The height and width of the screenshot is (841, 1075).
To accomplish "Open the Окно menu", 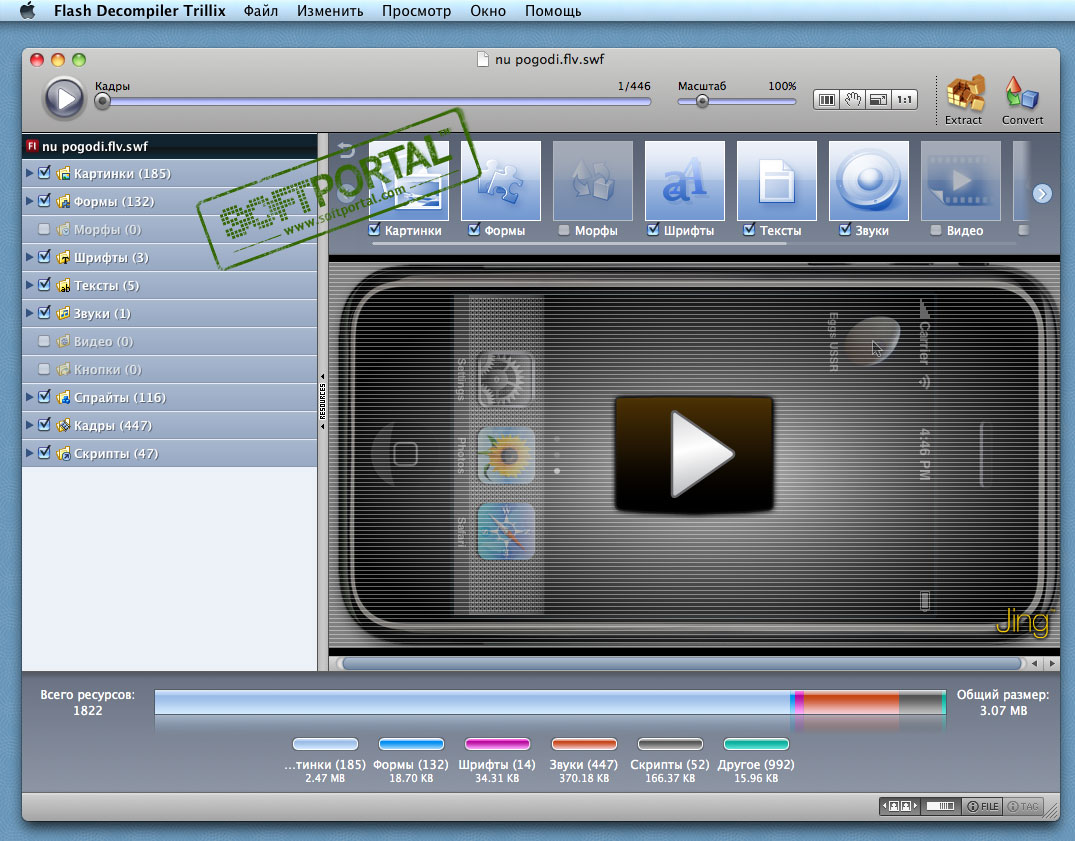I will (x=487, y=11).
